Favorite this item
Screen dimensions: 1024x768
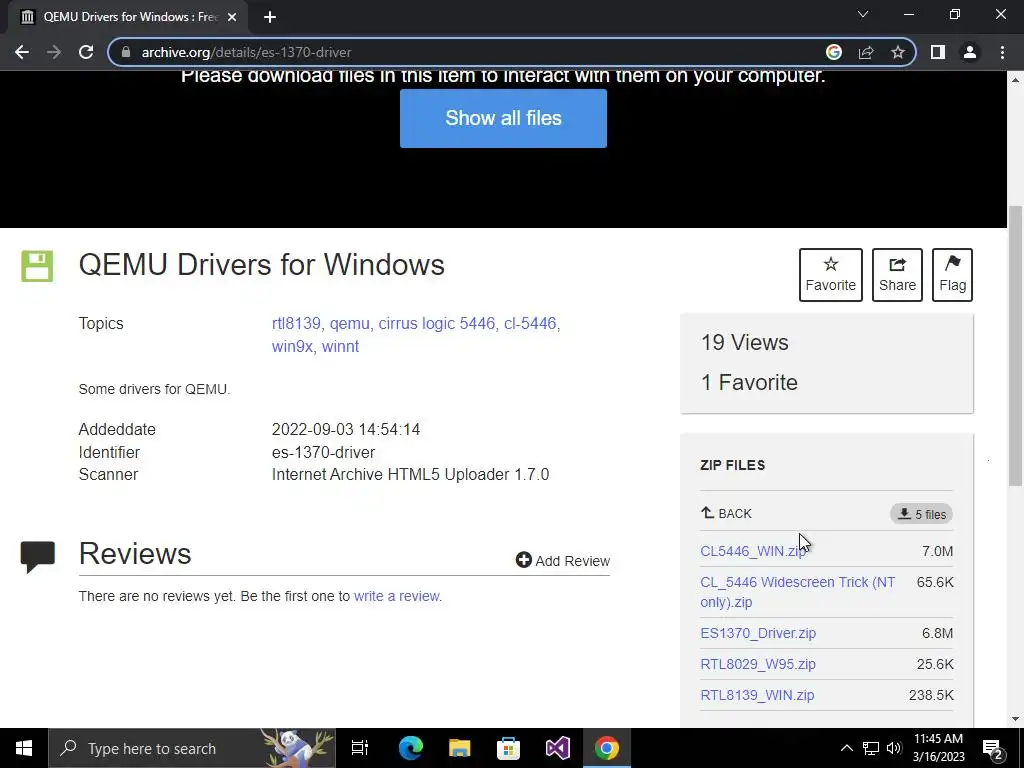(x=831, y=275)
